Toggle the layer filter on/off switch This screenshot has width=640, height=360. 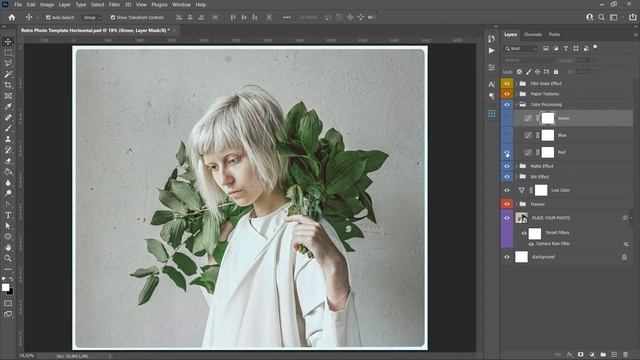(595, 47)
